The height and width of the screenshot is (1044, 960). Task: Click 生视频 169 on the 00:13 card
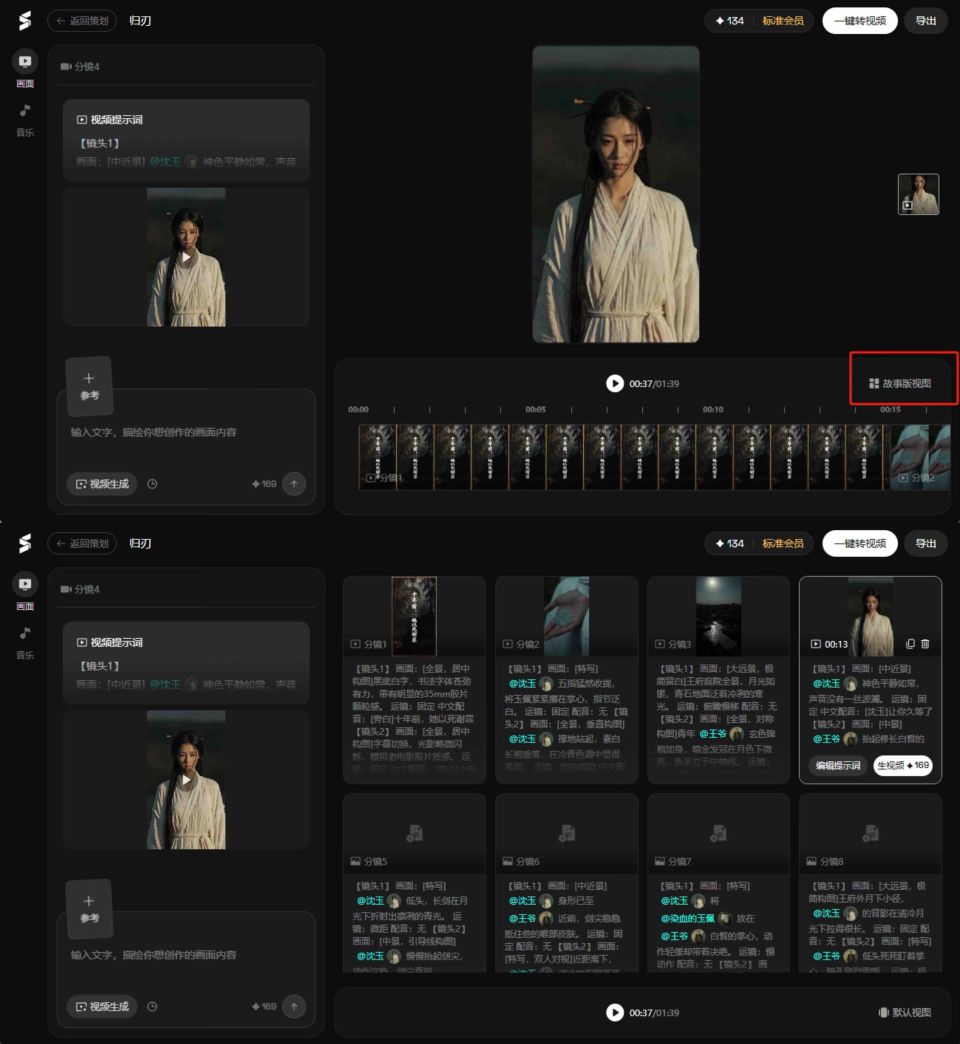(903, 766)
